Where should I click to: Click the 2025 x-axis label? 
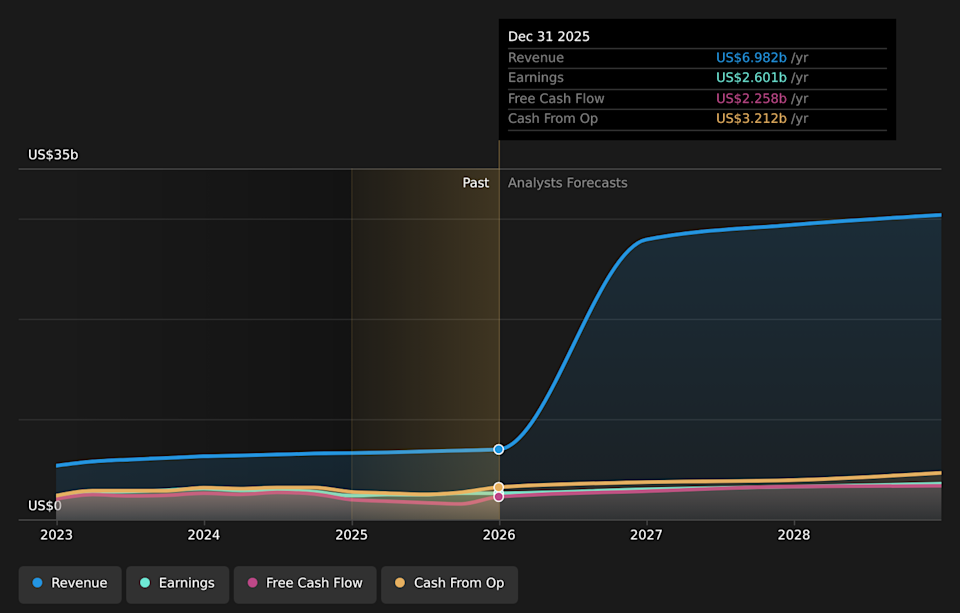(x=351, y=535)
